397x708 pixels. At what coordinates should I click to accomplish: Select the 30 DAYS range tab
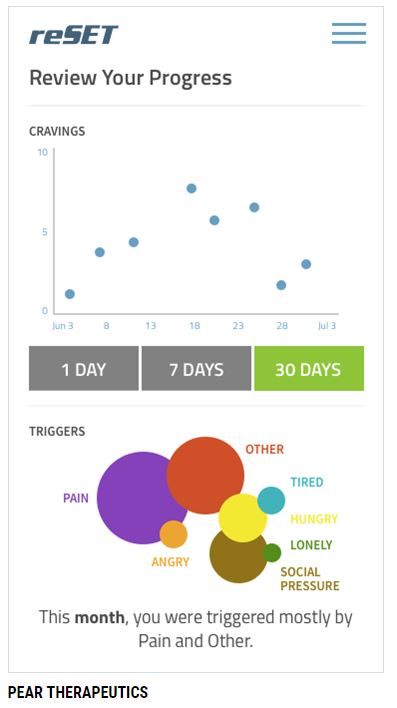tap(309, 368)
